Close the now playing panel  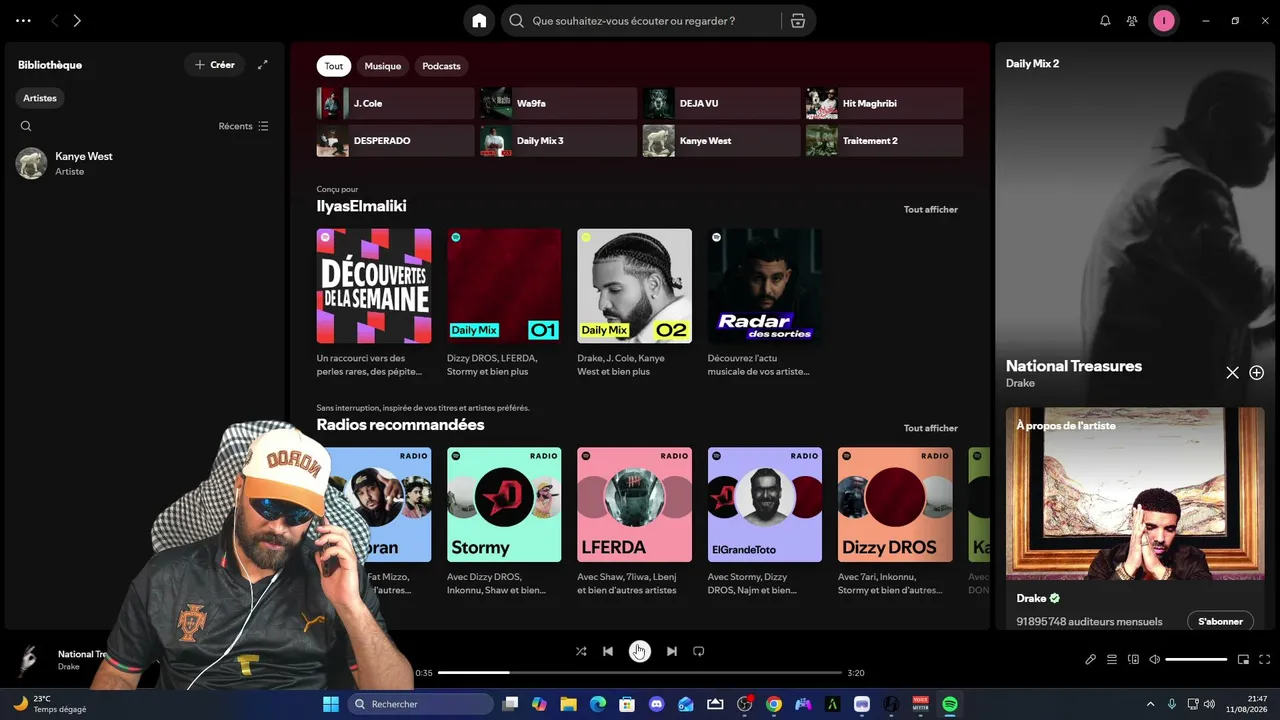coord(1232,373)
